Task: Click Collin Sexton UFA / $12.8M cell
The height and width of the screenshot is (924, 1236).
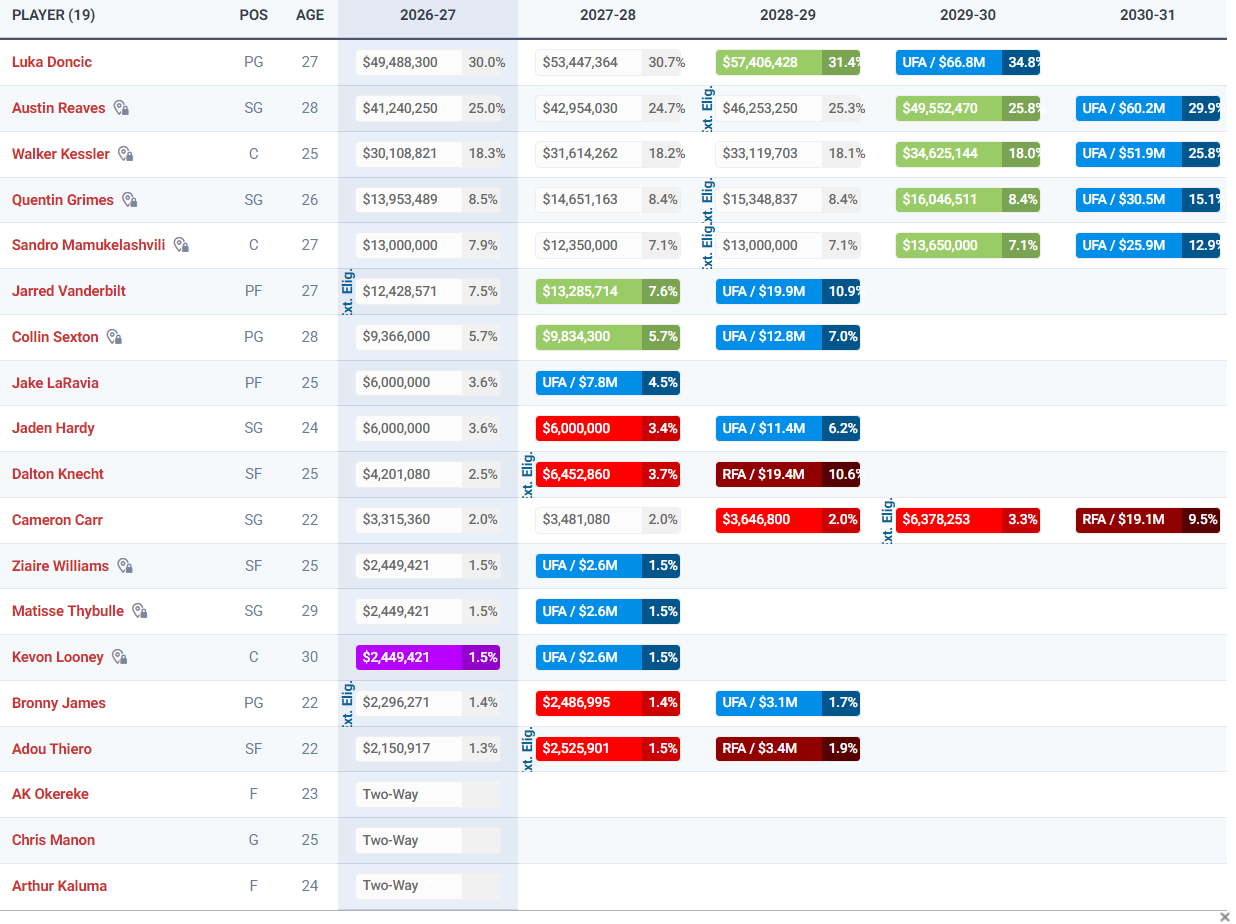Action: pyautogui.click(x=788, y=337)
